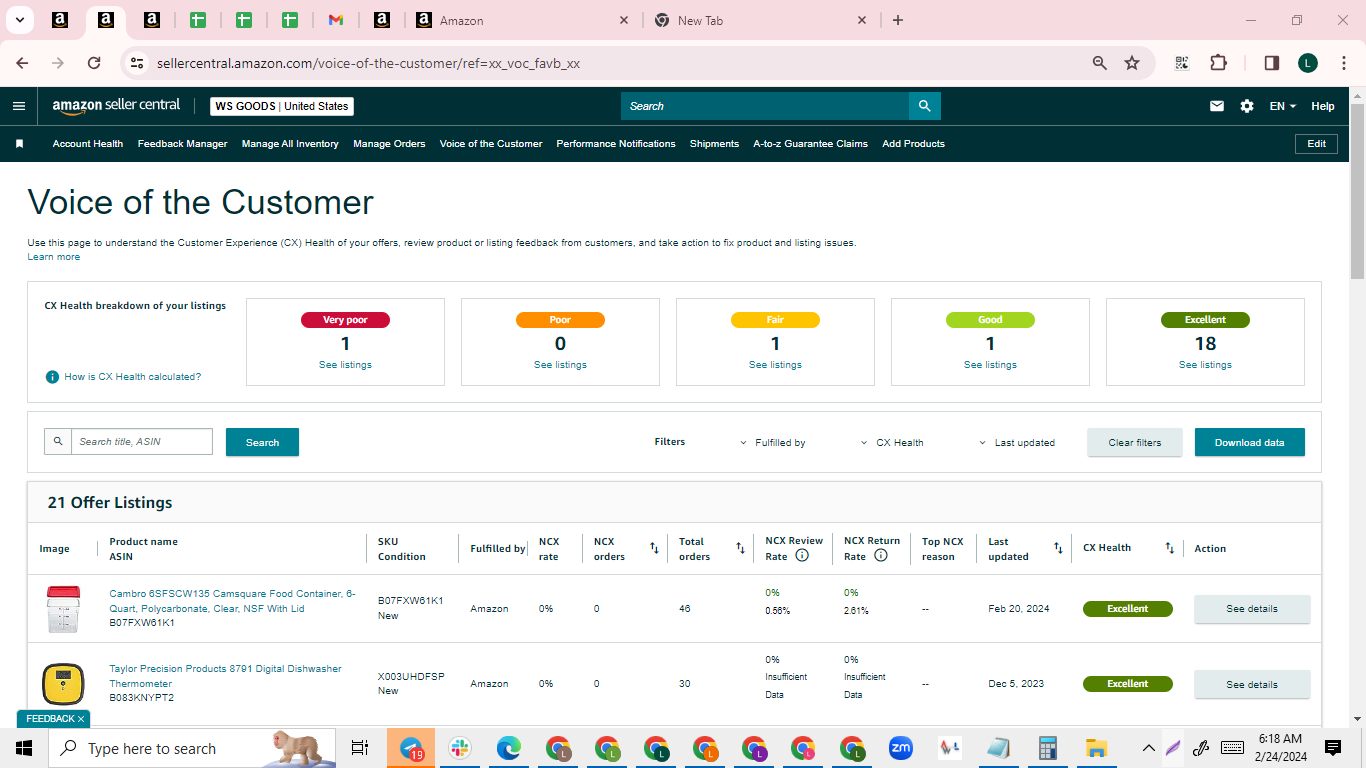Click the Learn more link

[x=54, y=257]
